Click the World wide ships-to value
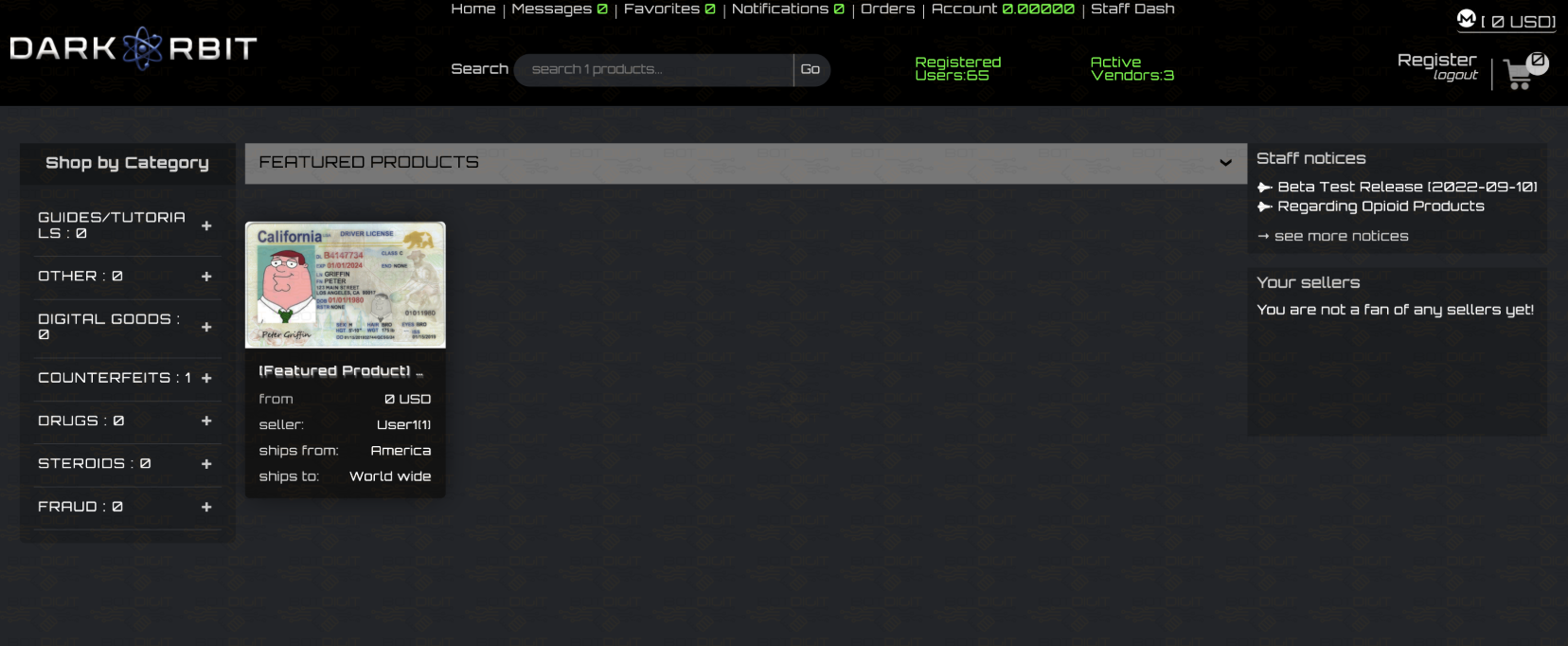 tap(390, 476)
